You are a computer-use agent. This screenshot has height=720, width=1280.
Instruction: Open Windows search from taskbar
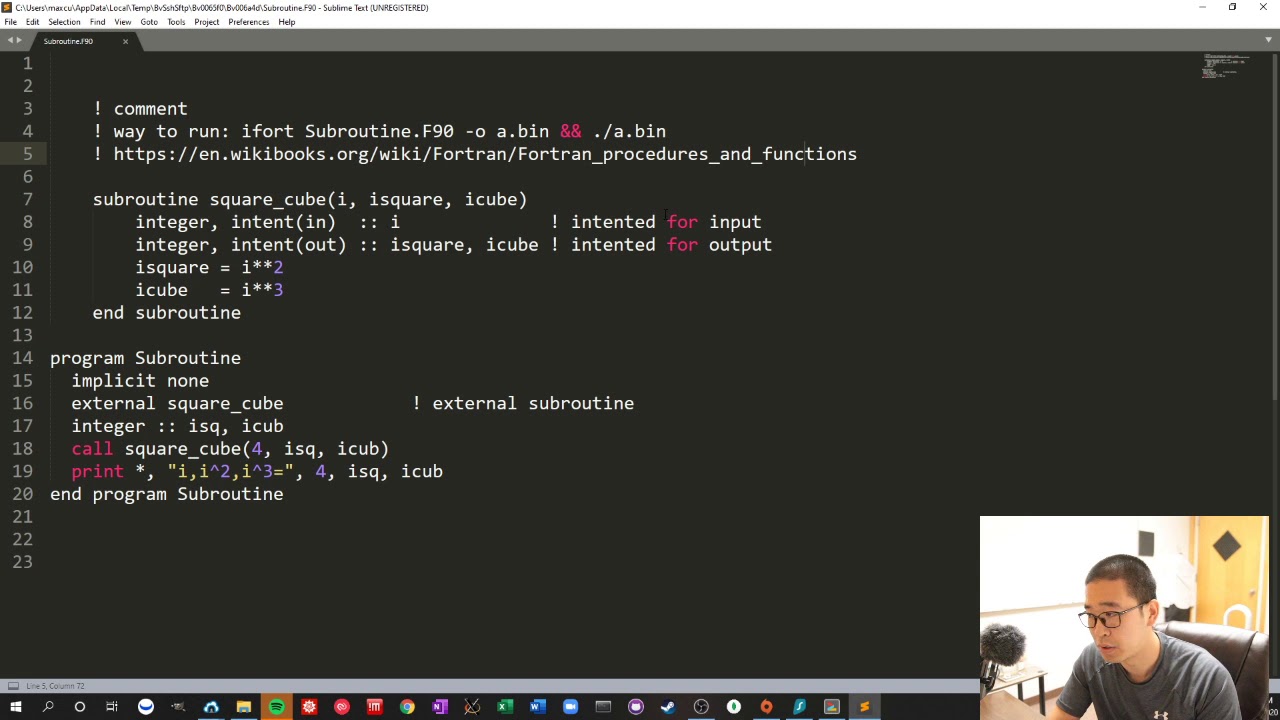pyautogui.click(x=47, y=707)
